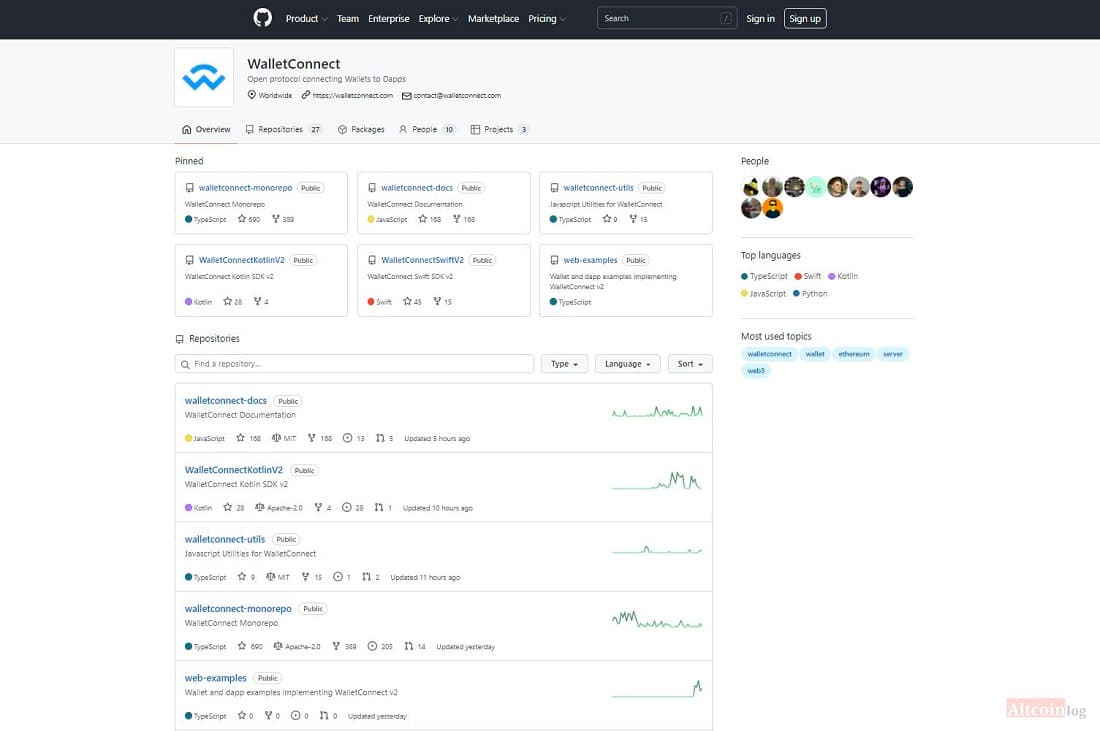Click the web3 topic tag
Screen dimensions: 1100x731
[756, 371]
